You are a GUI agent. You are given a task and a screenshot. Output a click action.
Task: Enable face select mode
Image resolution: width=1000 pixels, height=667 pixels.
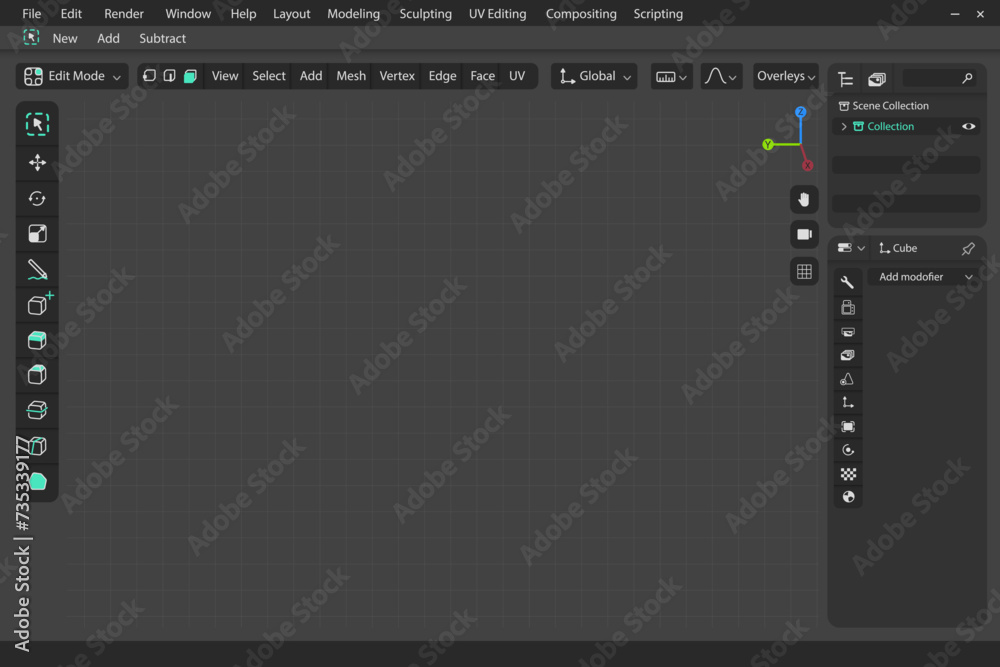tap(190, 76)
